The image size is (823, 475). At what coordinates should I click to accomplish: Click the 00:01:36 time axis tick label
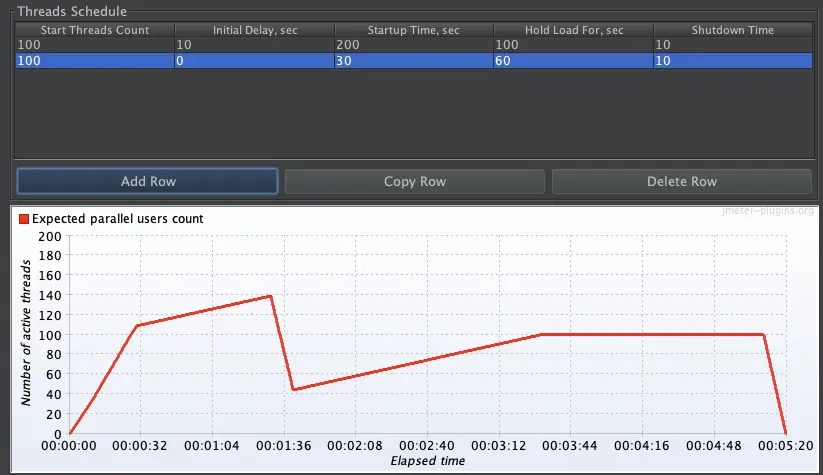pyautogui.click(x=283, y=446)
